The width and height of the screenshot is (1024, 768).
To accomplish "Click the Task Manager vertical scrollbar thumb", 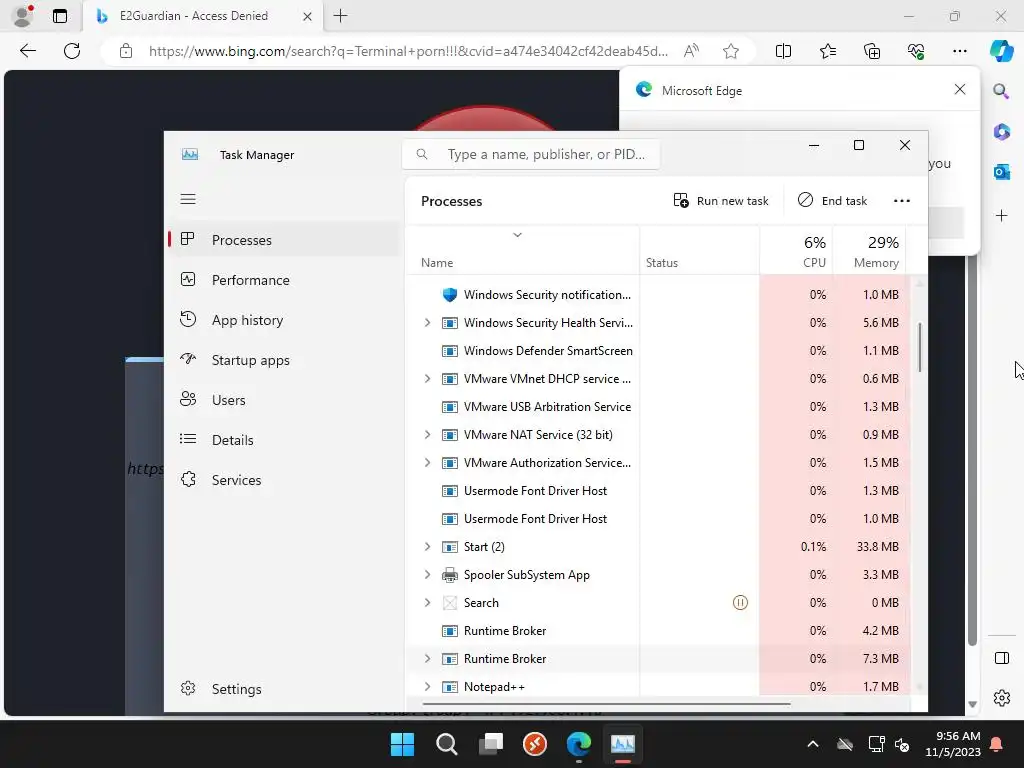I will tap(920, 347).
